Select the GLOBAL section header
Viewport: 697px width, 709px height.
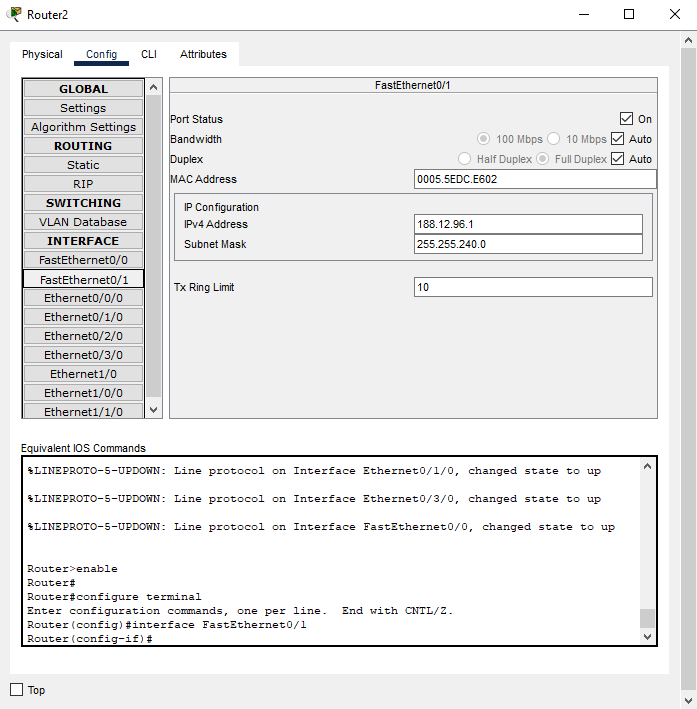83,89
